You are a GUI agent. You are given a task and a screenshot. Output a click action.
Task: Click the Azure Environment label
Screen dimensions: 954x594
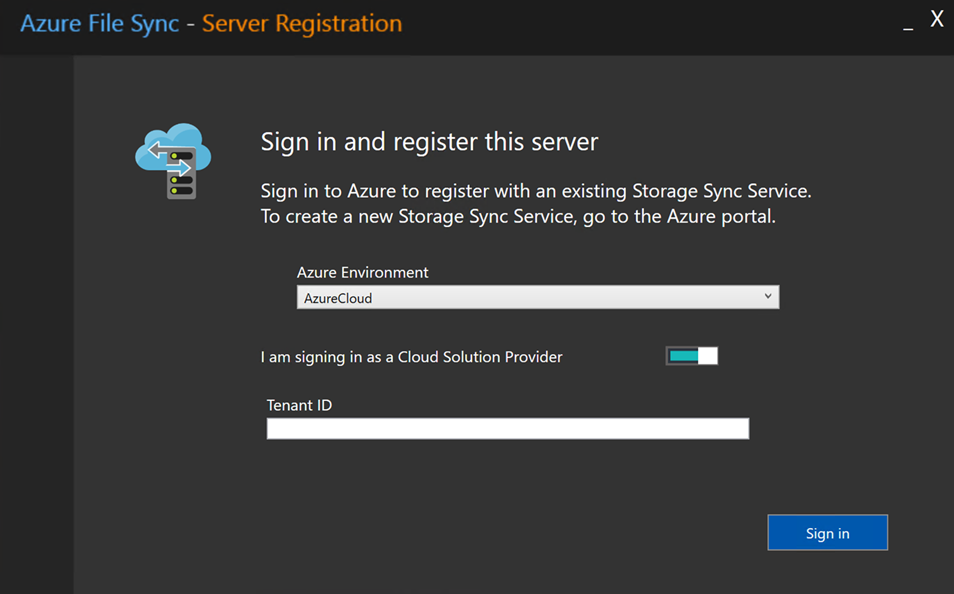click(362, 272)
